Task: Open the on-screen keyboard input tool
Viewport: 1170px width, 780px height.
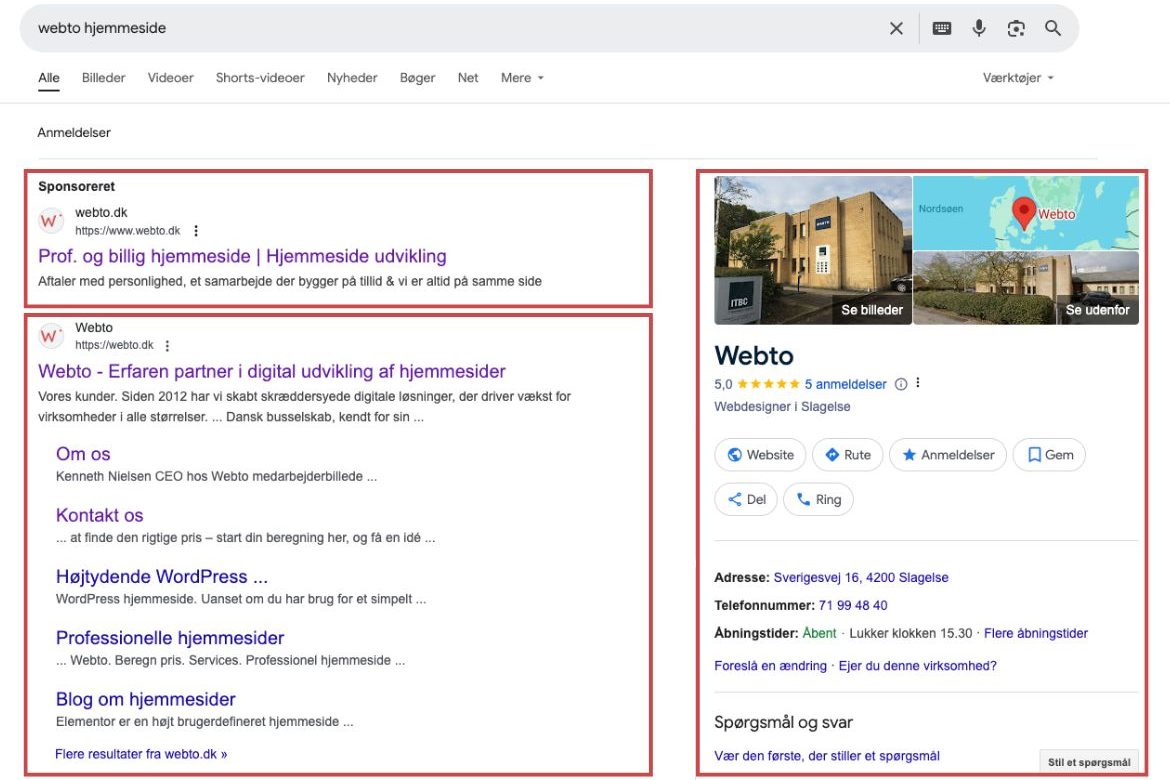Action: pyautogui.click(x=942, y=28)
